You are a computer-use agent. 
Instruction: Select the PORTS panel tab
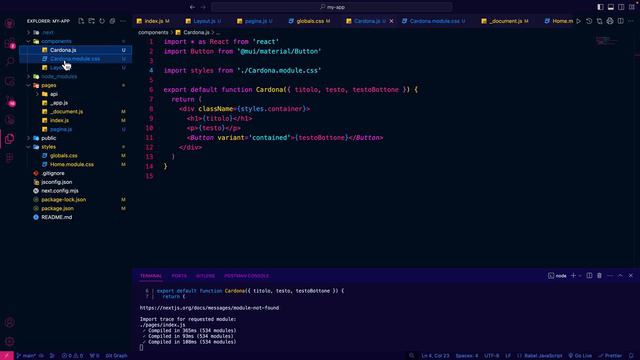179,276
